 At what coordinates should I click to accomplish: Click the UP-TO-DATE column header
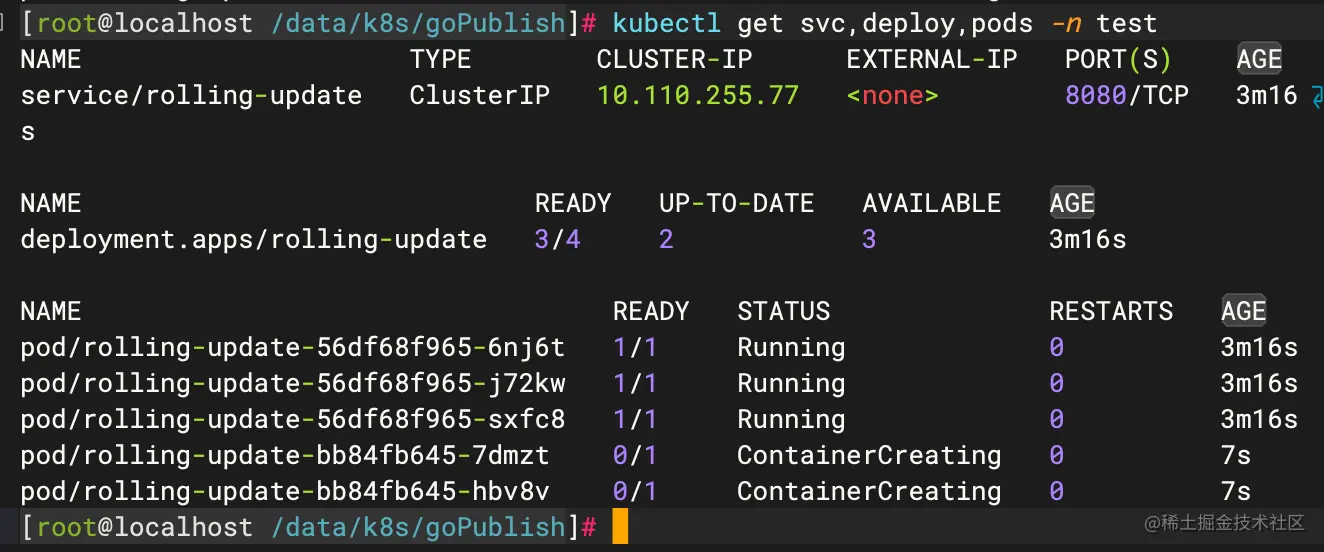[737, 203]
